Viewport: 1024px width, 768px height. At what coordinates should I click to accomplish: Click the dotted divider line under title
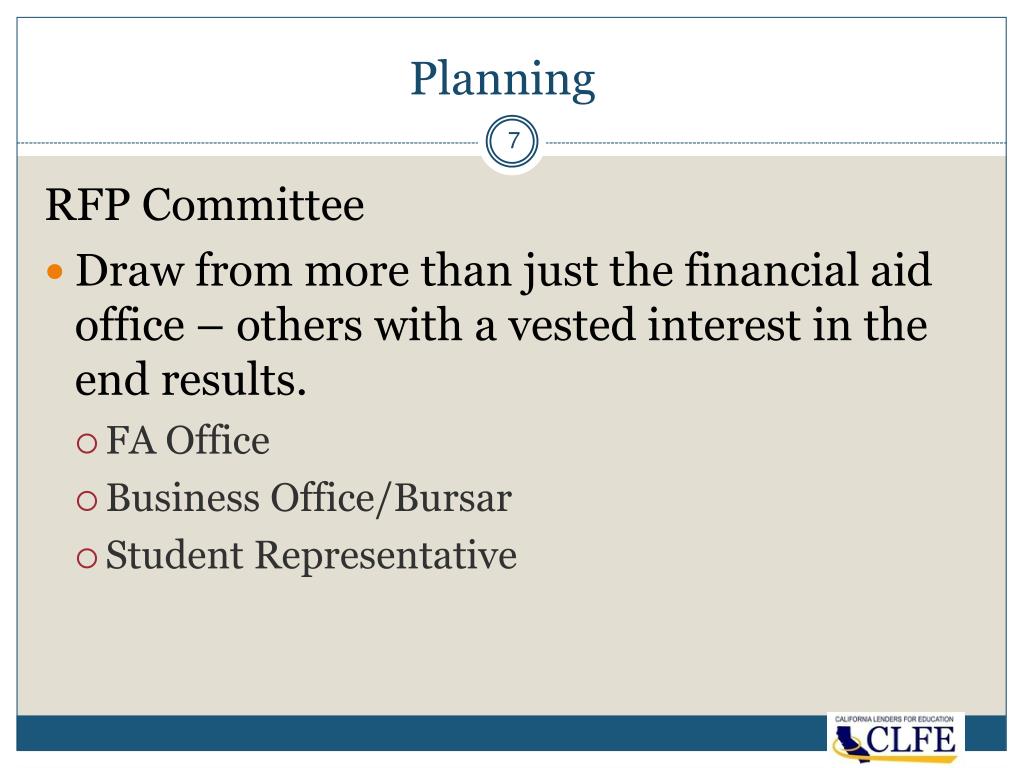pos(248,142)
